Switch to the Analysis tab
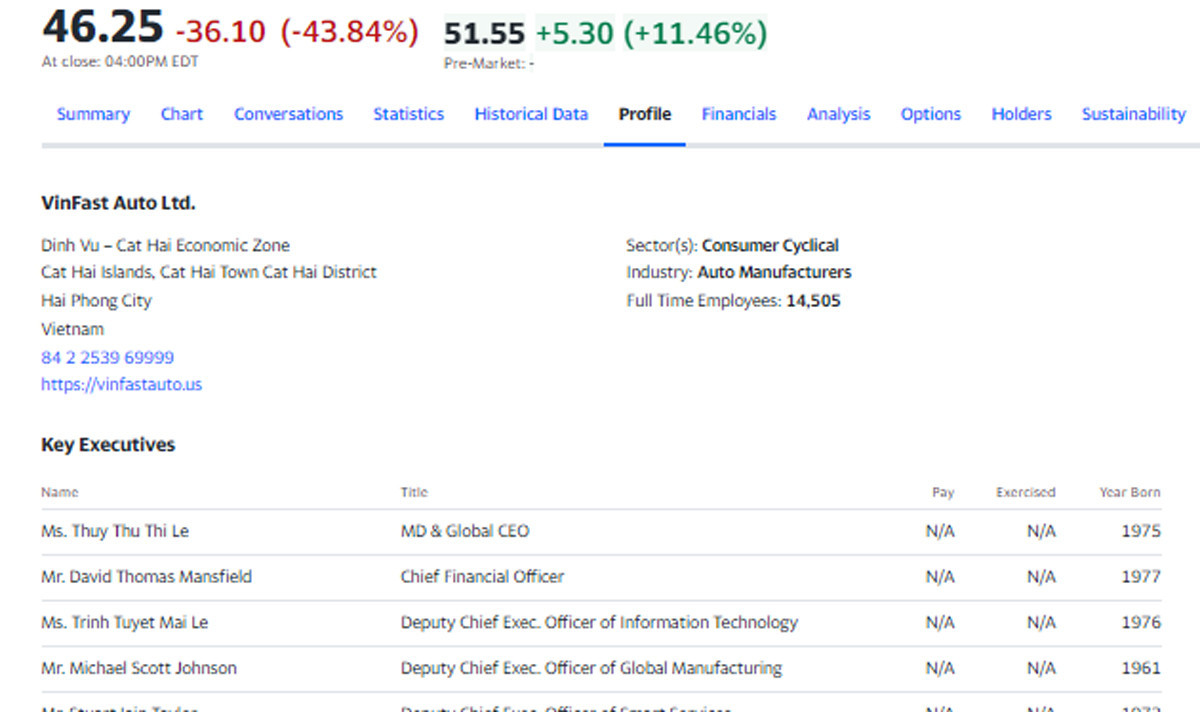The image size is (1200, 712). coord(838,114)
